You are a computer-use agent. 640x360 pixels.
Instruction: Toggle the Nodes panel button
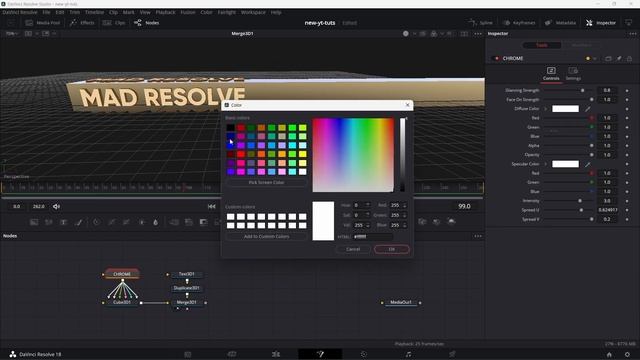147,23
